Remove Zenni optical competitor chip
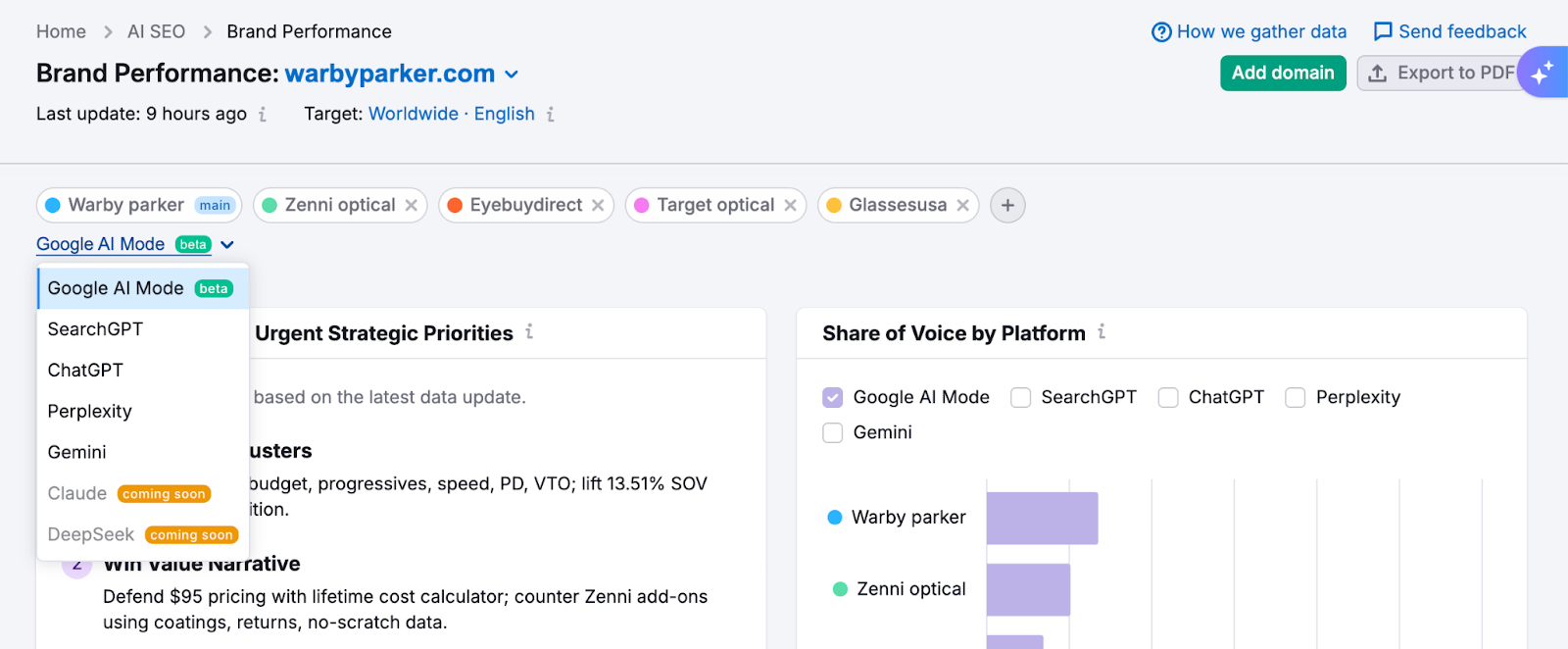1568x649 pixels. pos(412,205)
